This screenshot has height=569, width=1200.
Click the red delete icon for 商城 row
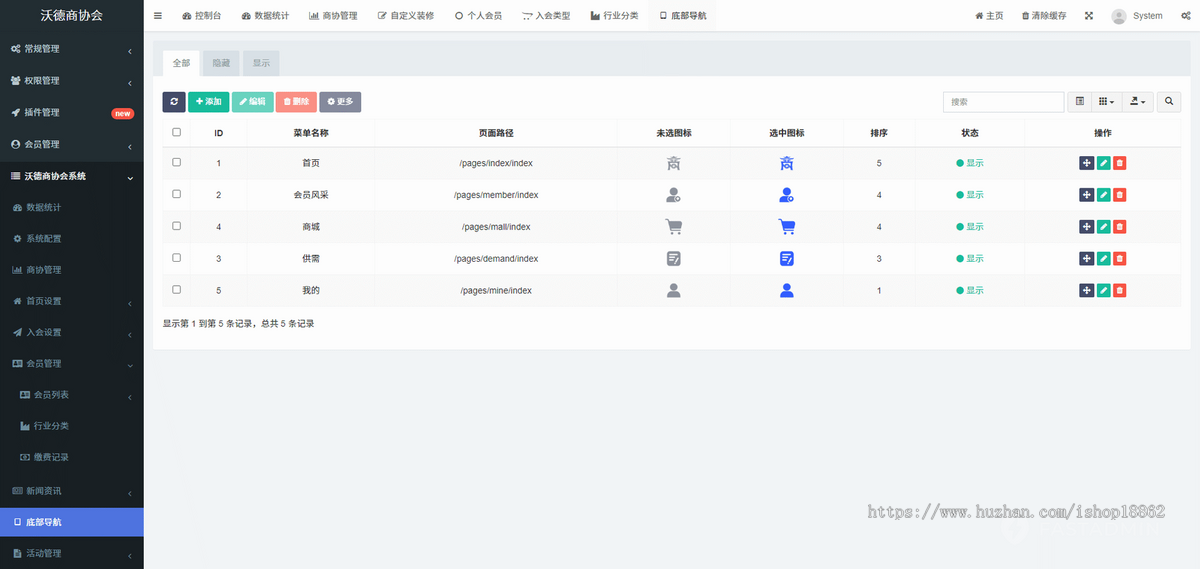point(1120,227)
